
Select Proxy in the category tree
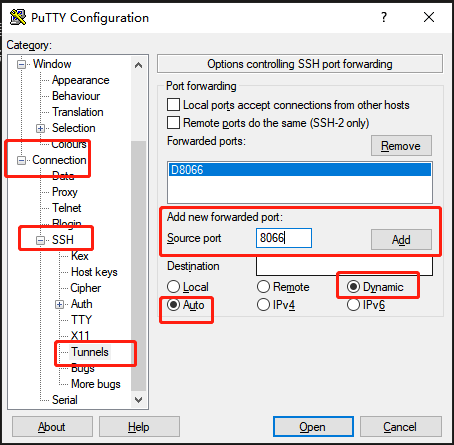(65, 192)
